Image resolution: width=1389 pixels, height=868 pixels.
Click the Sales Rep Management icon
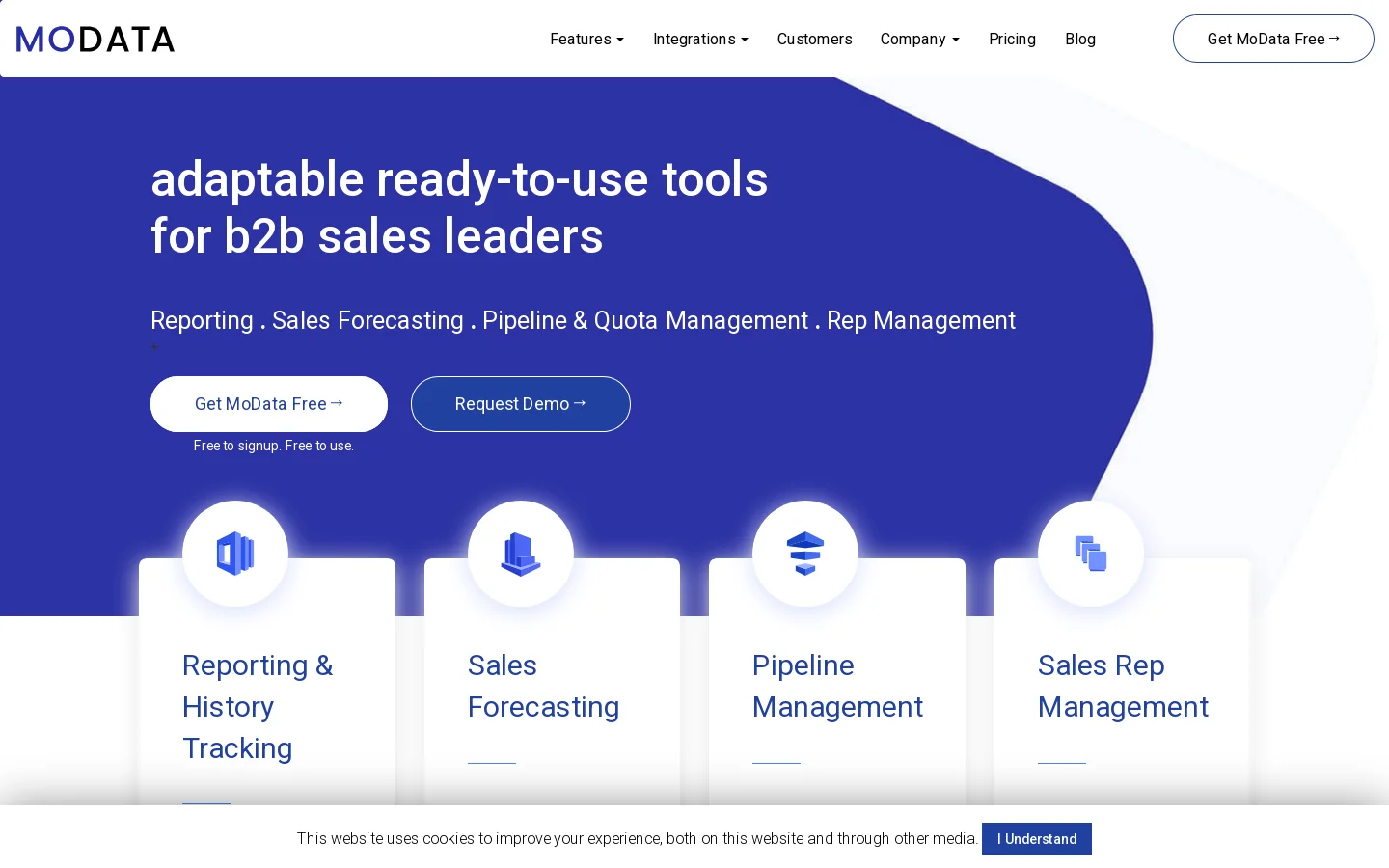pyautogui.click(x=1091, y=554)
